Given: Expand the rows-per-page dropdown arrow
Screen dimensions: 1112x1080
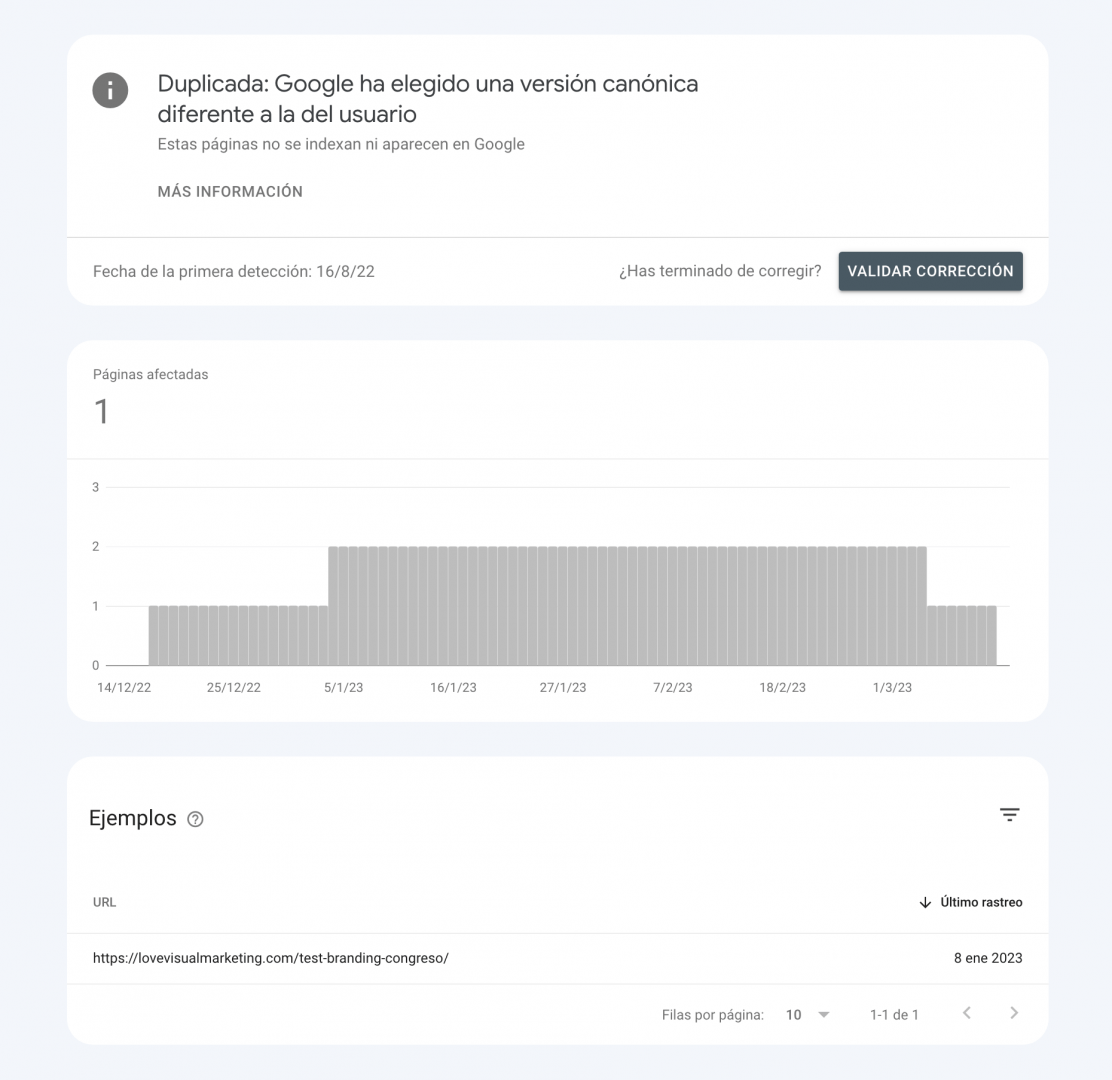Looking at the screenshot, I should pos(823,1015).
